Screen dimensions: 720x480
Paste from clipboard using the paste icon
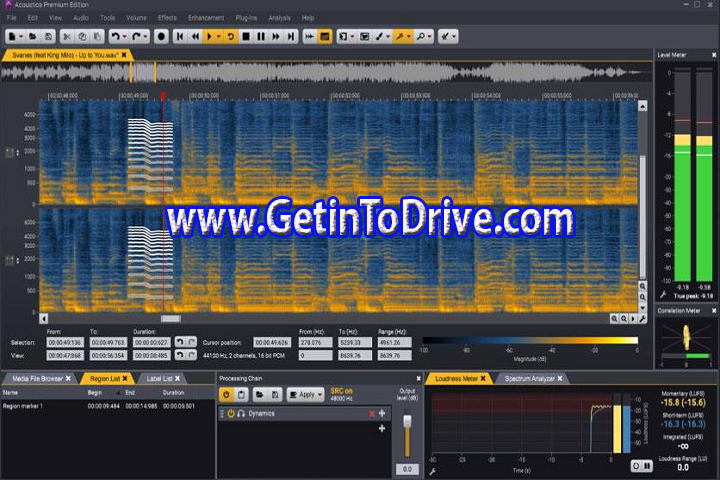pos(97,36)
